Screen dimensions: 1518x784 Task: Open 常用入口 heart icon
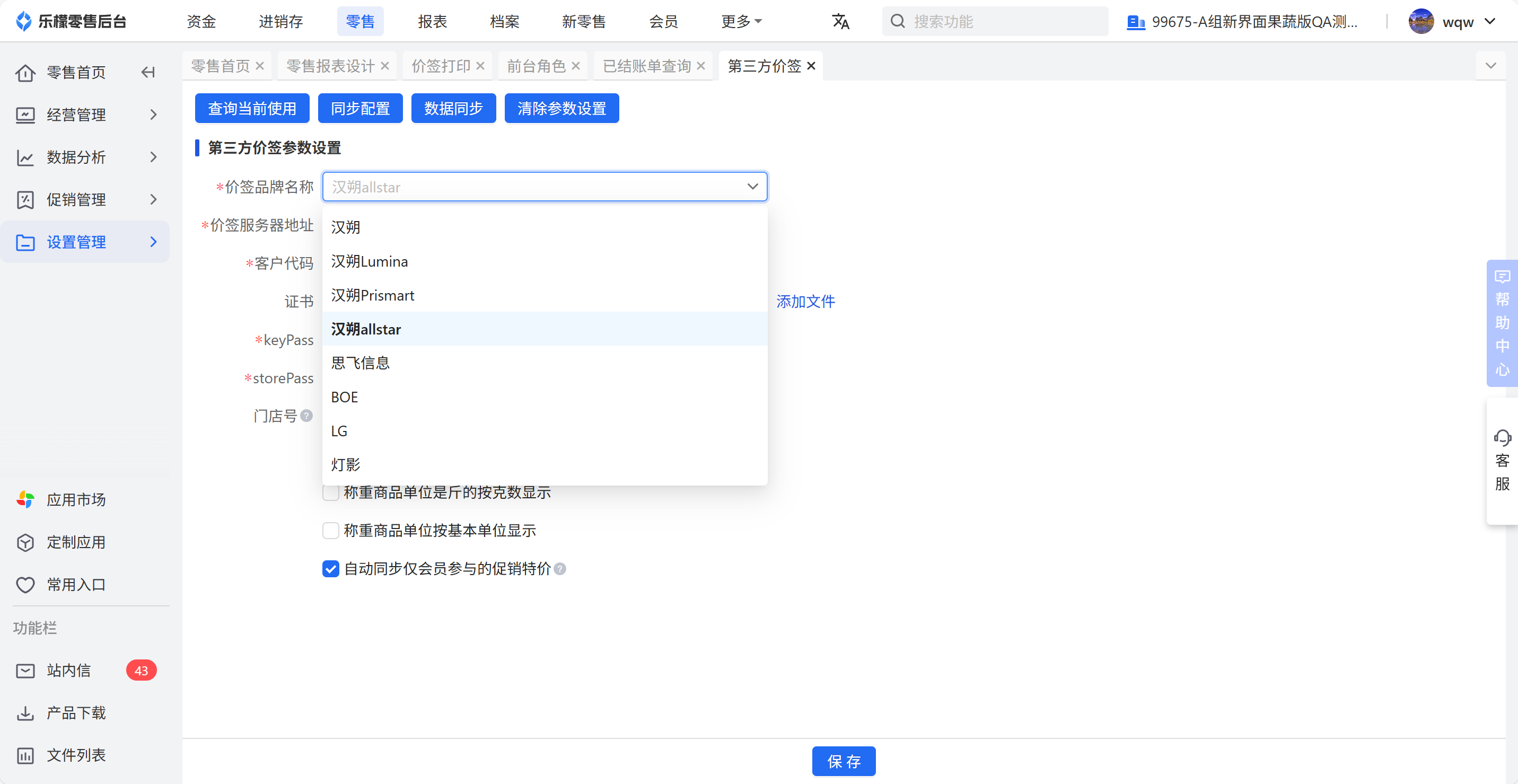click(25, 584)
